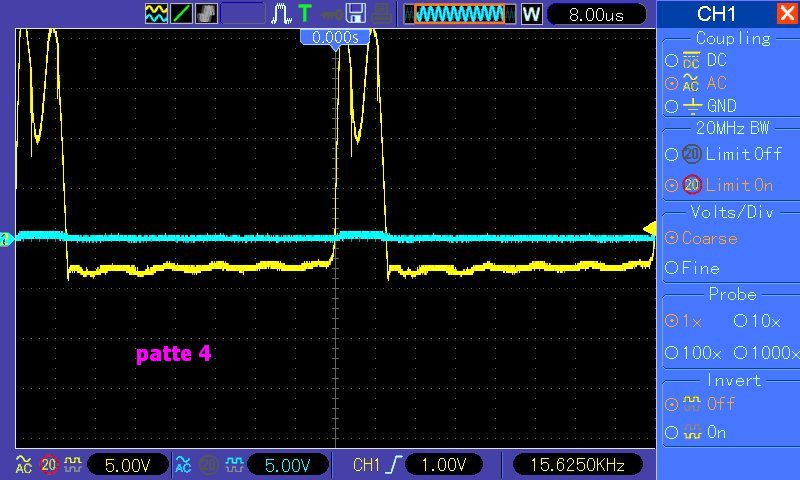Click the green diagonal line icon
This screenshot has height=480, width=800.
coord(182,14)
